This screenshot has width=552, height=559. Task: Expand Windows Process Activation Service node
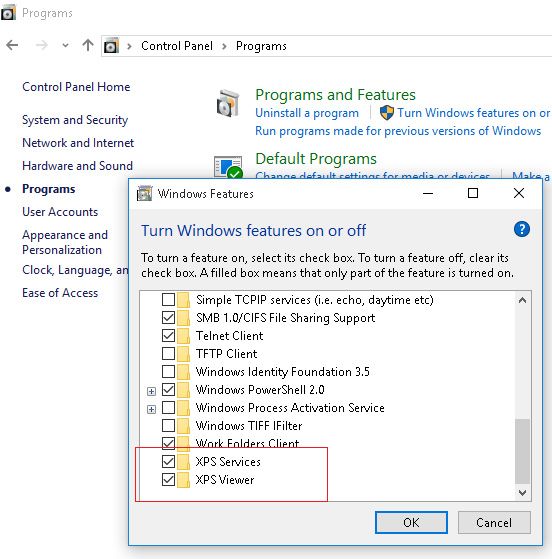coord(151,409)
